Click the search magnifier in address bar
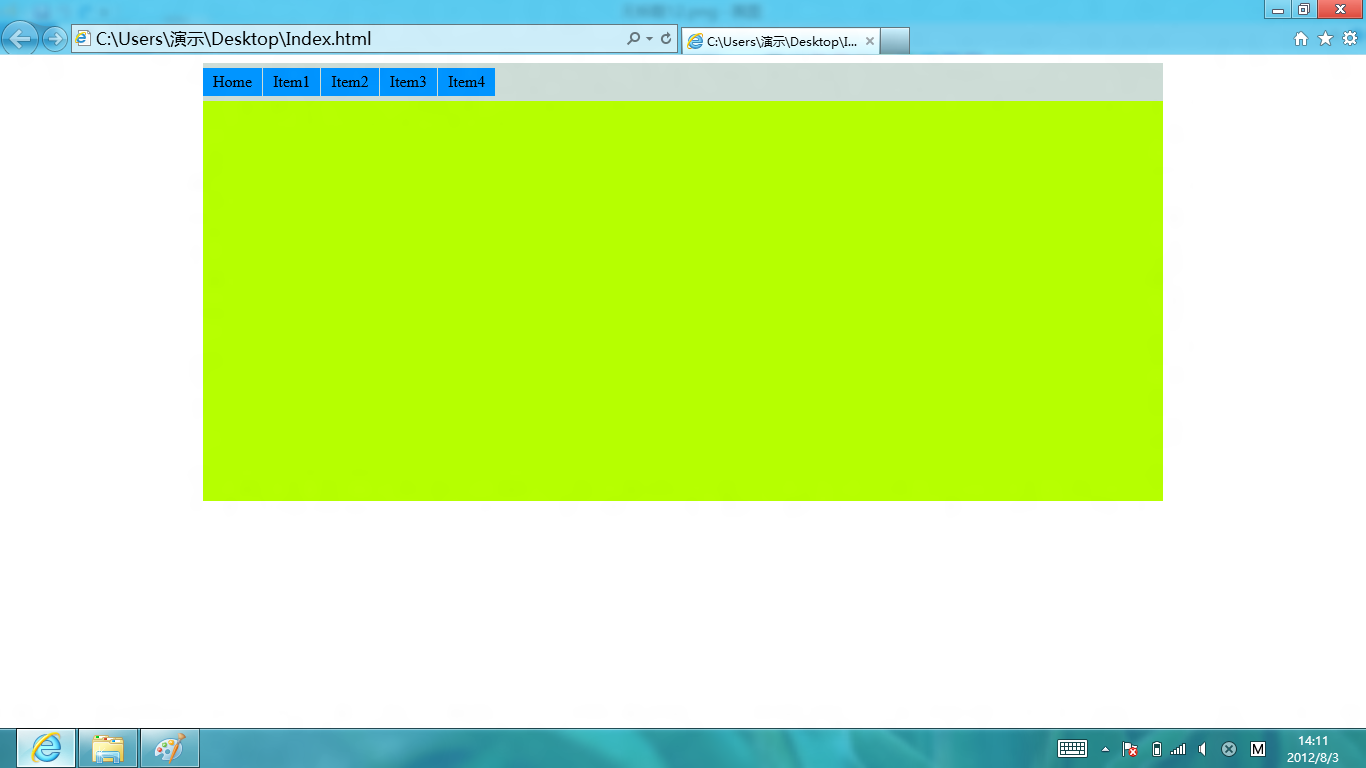Image resolution: width=1366 pixels, height=768 pixels. pyautogui.click(x=633, y=39)
